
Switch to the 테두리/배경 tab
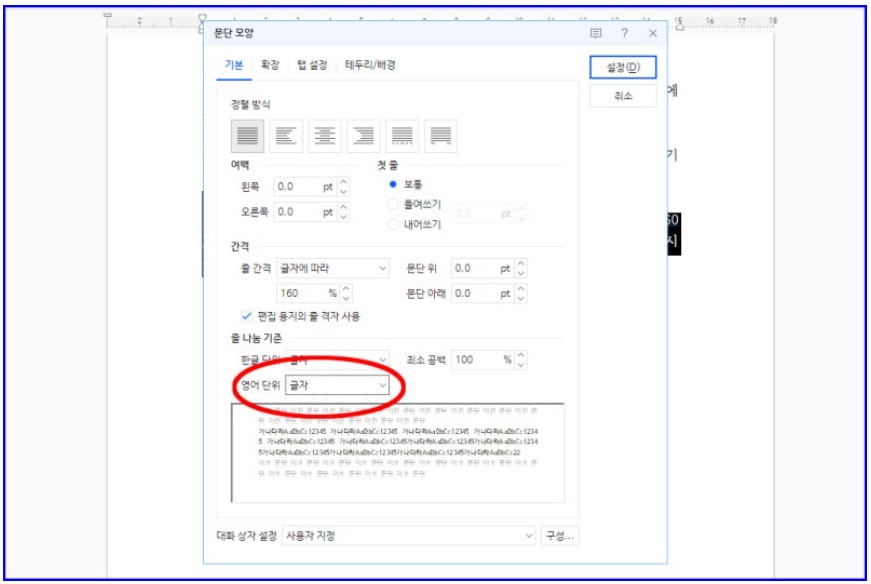[371, 65]
